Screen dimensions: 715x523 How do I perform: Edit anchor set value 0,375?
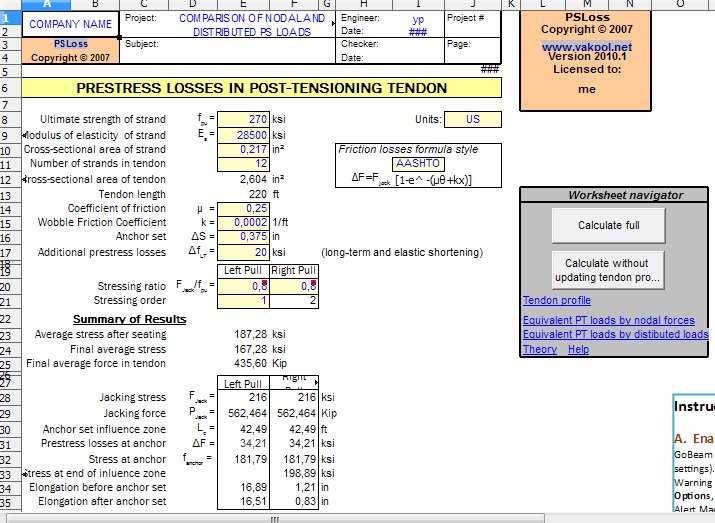point(244,237)
